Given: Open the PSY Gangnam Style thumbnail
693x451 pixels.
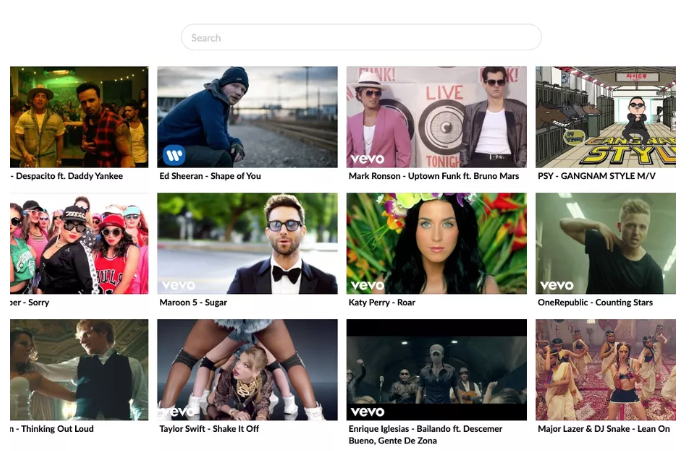Looking at the screenshot, I should click(x=605, y=117).
